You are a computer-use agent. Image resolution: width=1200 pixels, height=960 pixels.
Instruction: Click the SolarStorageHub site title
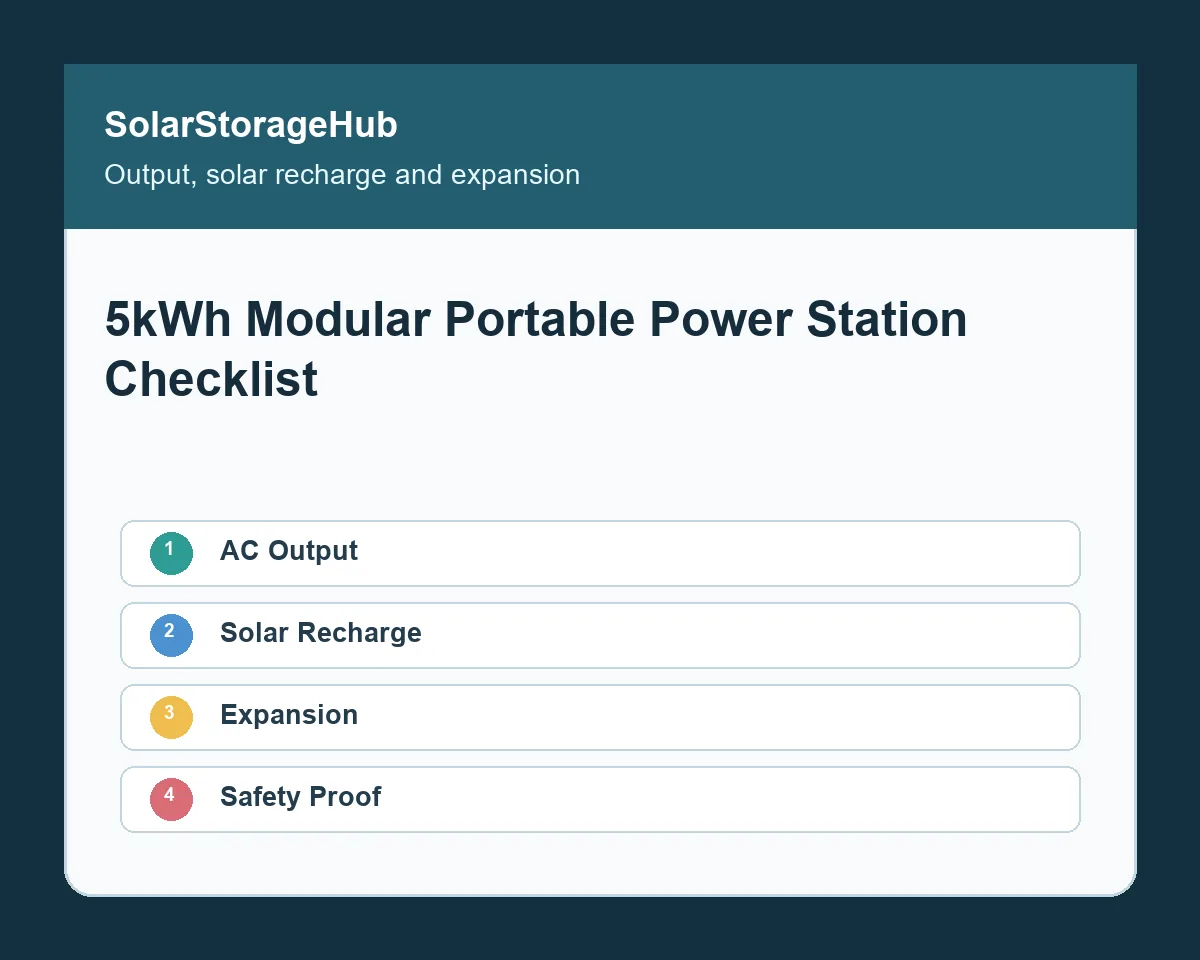251,125
